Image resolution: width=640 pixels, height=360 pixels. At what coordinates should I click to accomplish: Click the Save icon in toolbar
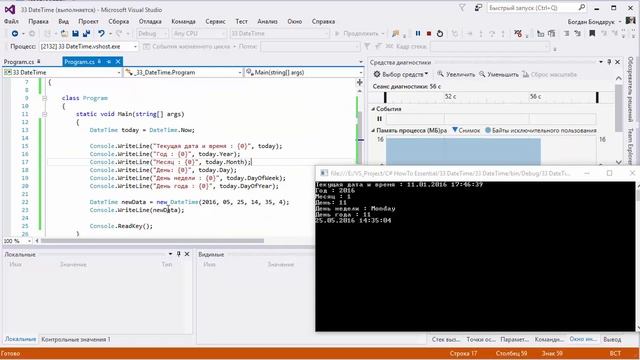click(75, 33)
